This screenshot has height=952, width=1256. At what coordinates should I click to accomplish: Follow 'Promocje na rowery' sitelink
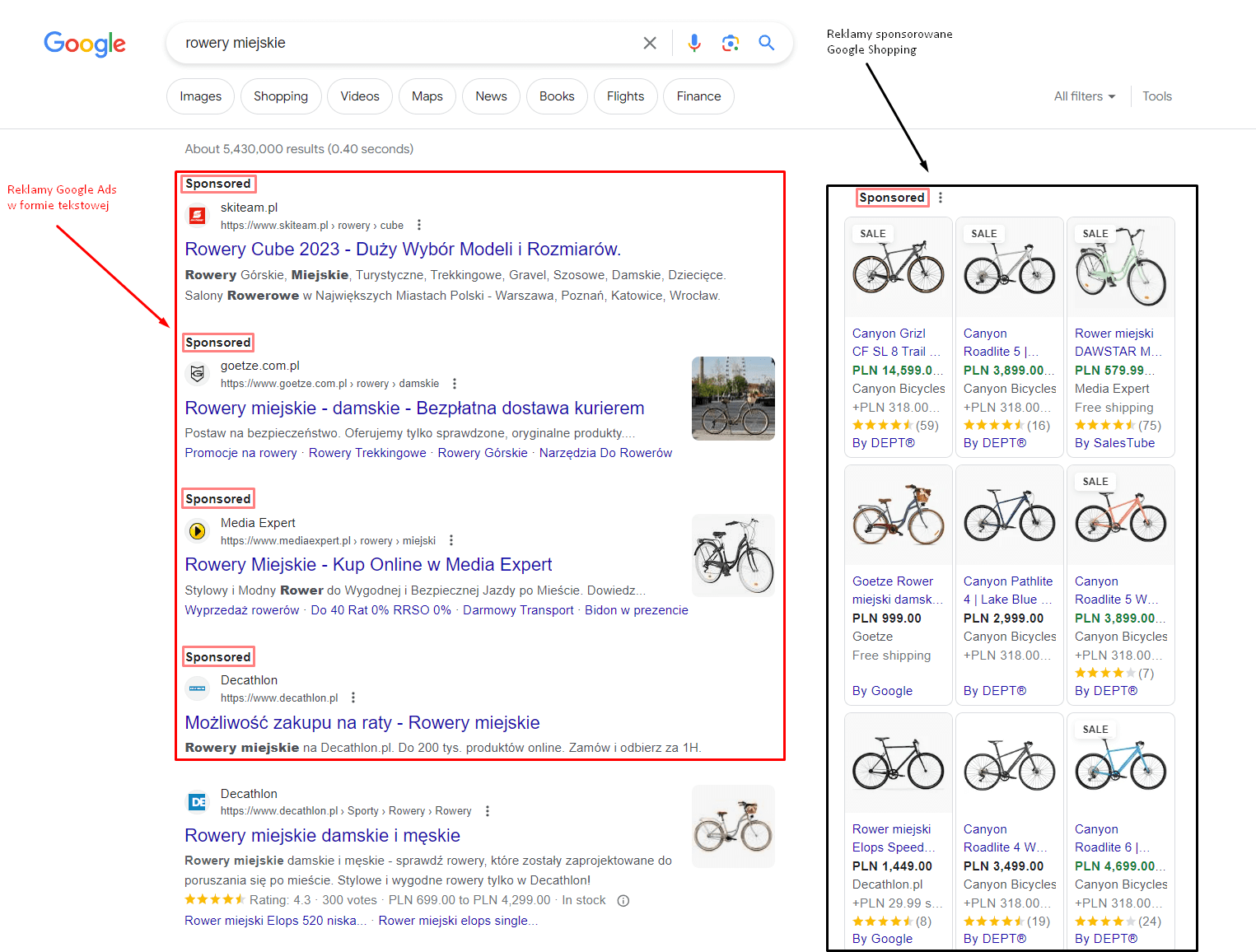240,453
